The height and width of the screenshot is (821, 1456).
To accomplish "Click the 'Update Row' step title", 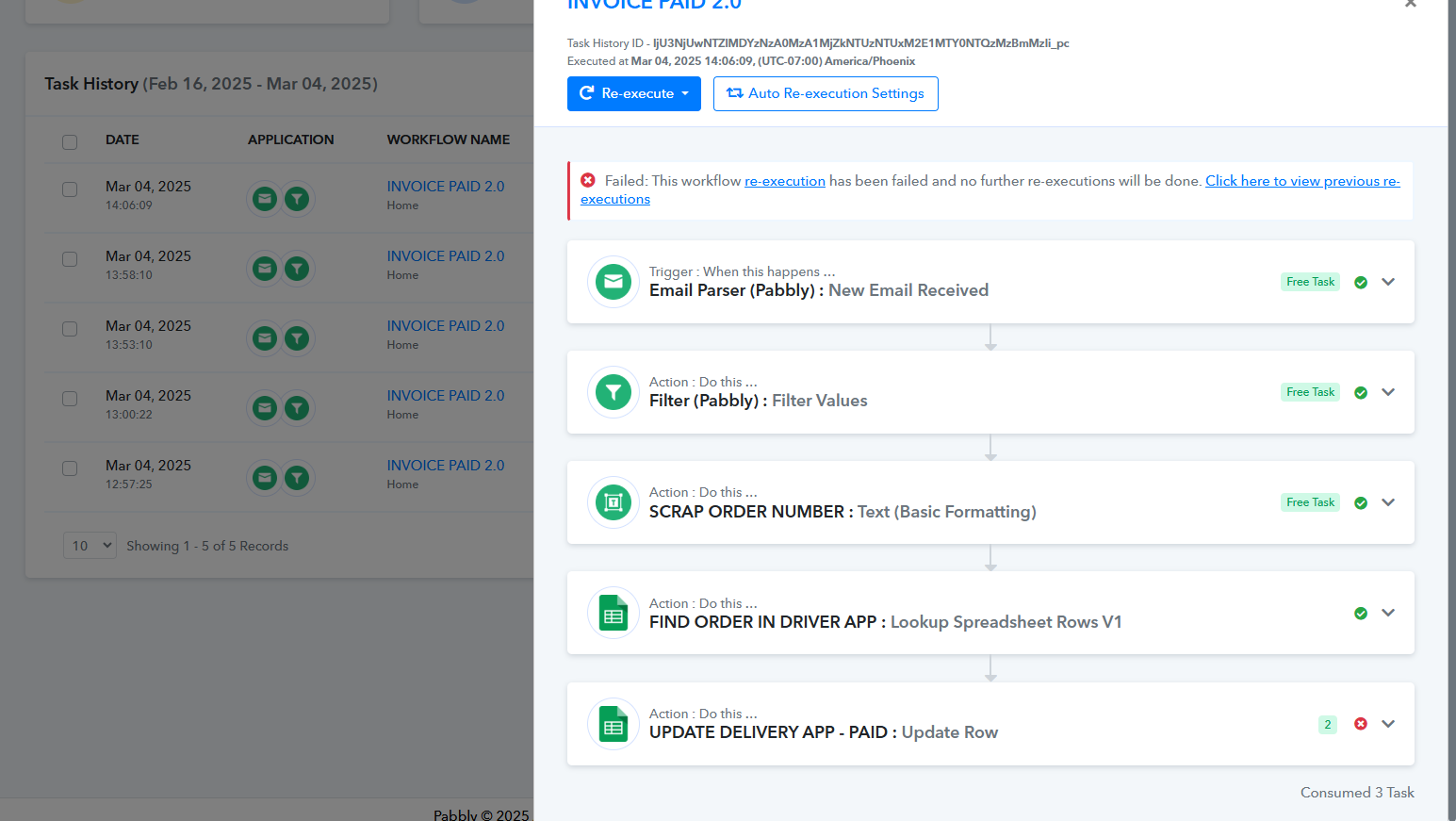I will pos(950,732).
